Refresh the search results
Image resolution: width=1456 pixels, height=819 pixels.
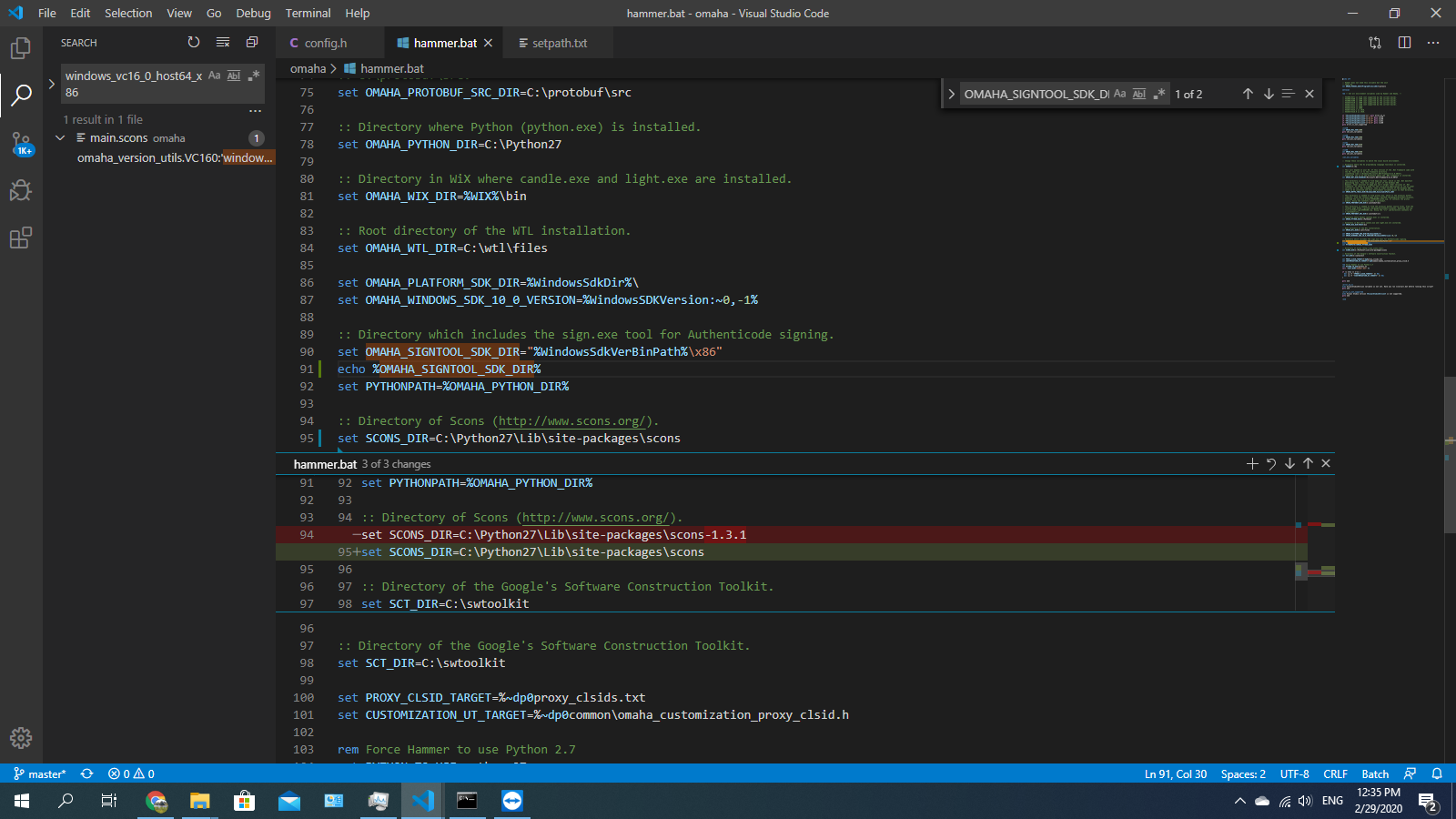coord(193,43)
